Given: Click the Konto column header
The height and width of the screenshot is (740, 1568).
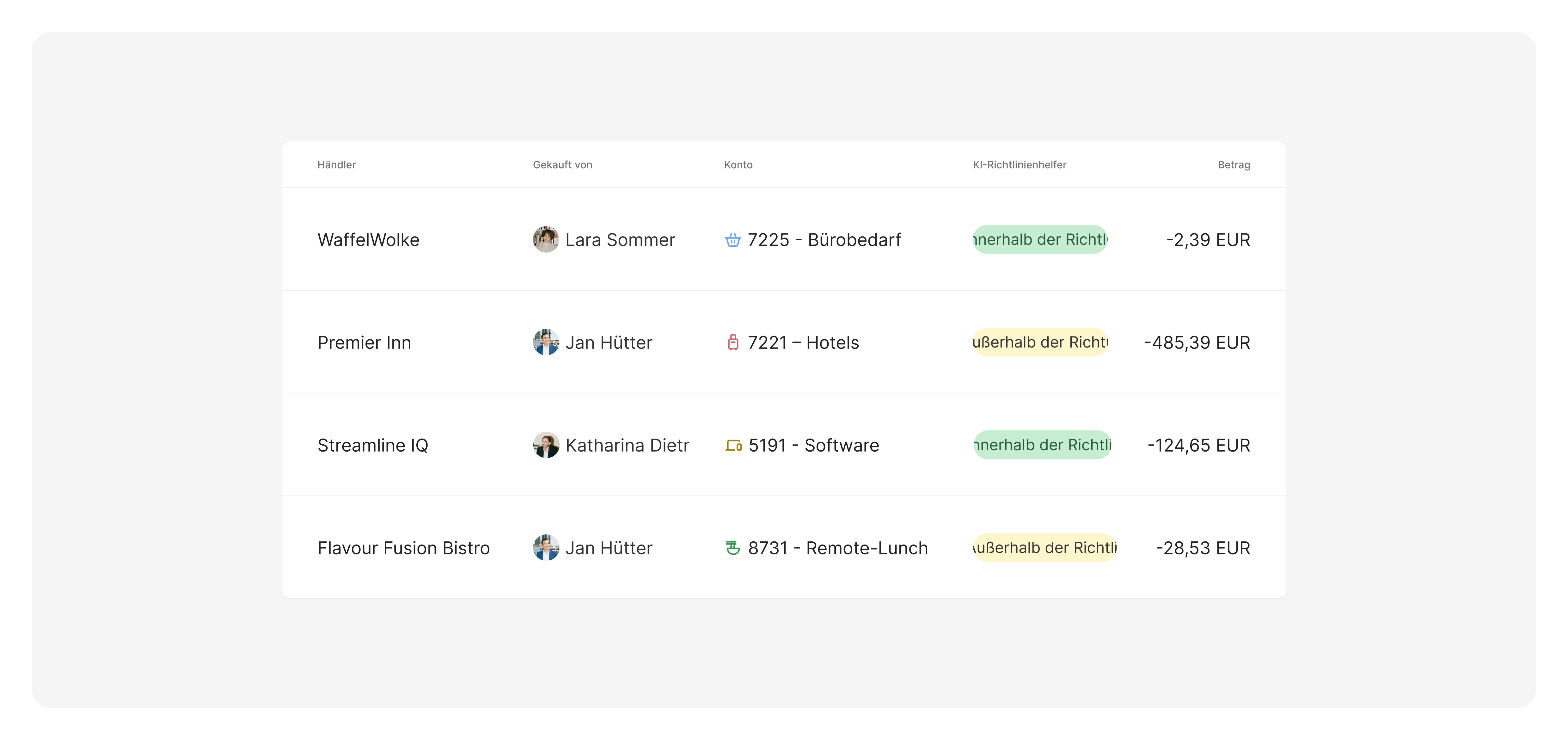Looking at the screenshot, I should click(738, 164).
